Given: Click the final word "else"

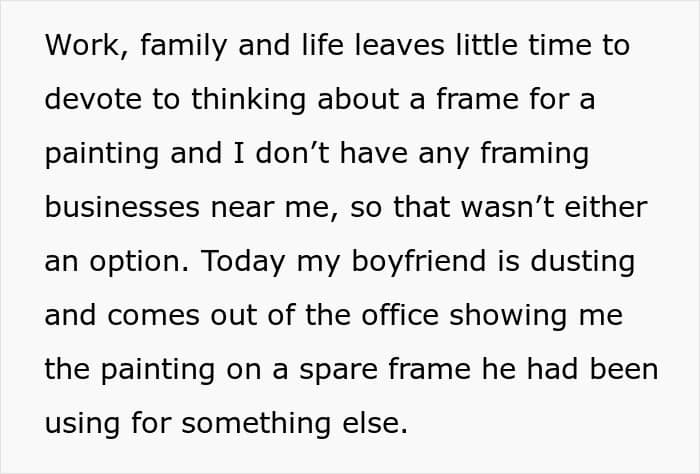Looking at the screenshot, I should 375,423.
